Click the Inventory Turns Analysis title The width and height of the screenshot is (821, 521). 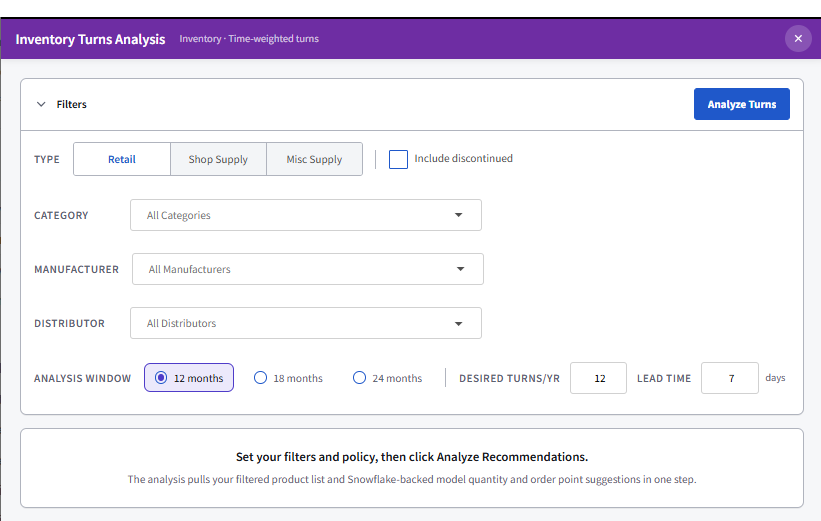[90, 39]
